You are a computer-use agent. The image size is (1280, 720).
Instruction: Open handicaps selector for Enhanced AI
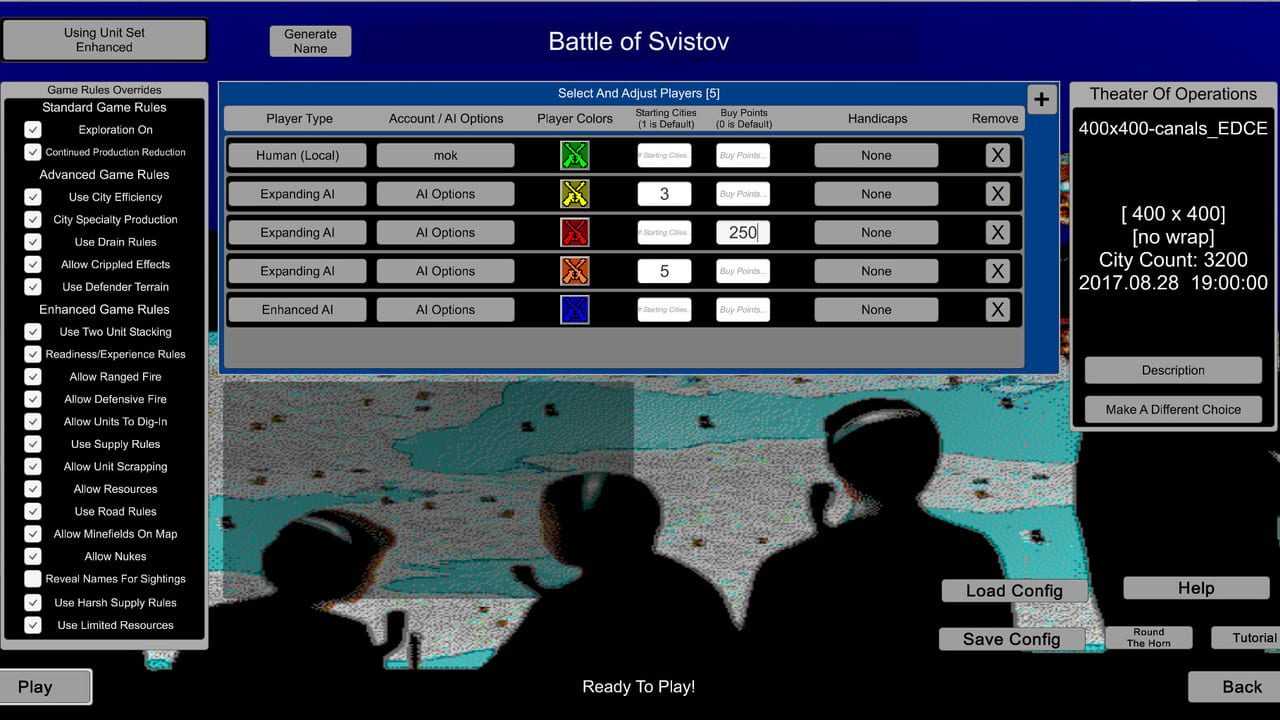876,310
